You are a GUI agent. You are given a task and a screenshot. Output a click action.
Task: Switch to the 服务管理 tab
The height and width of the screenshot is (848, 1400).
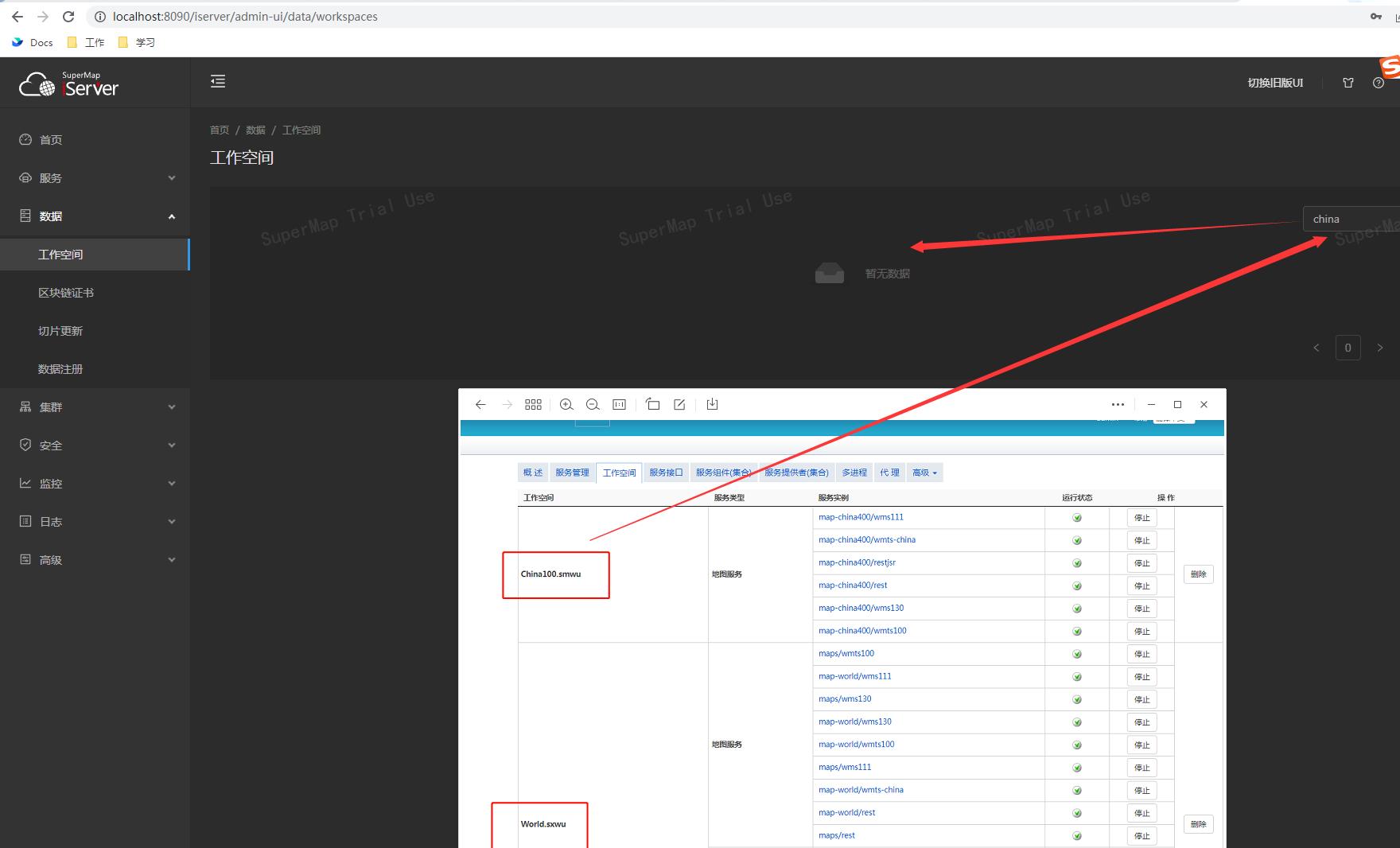click(x=572, y=473)
